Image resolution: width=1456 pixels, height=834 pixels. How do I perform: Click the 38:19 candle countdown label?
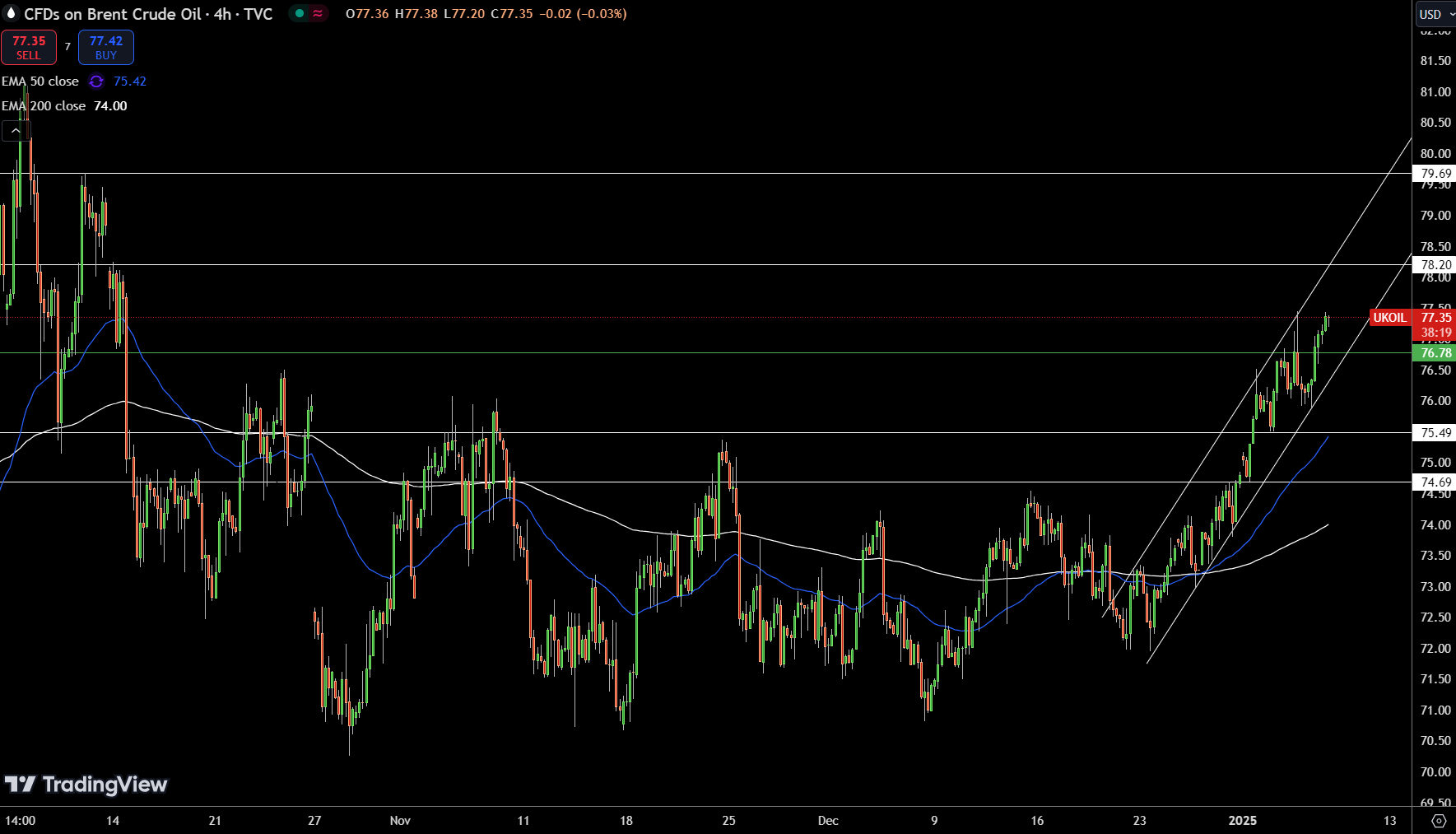click(x=1436, y=333)
